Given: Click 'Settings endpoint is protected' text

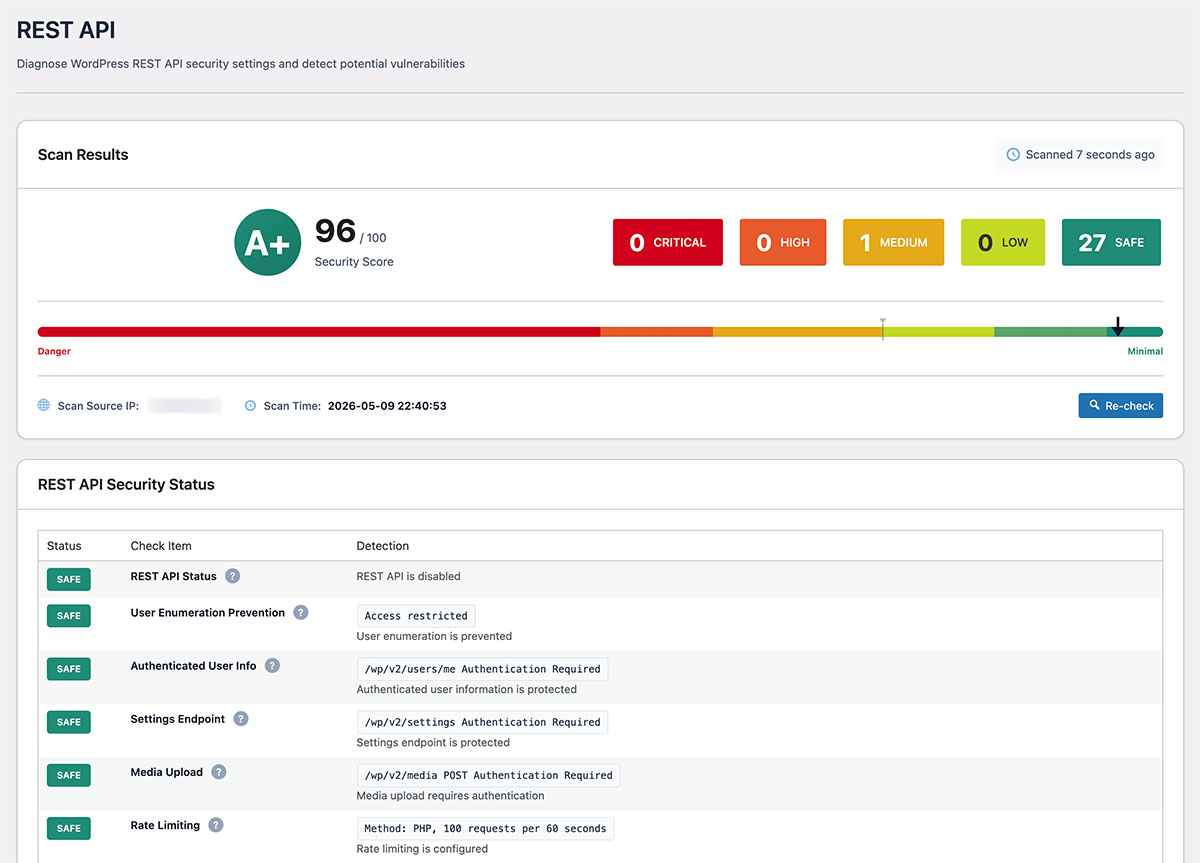Looking at the screenshot, I should (x=433, y=742).
